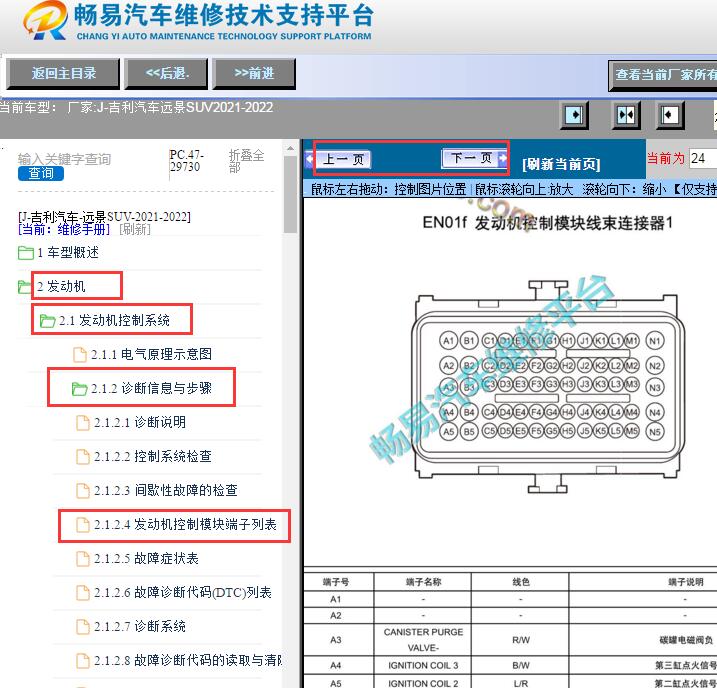Screen dimensions: 717x688
Task: Click table header 端子名称
Action: [423, 582]
